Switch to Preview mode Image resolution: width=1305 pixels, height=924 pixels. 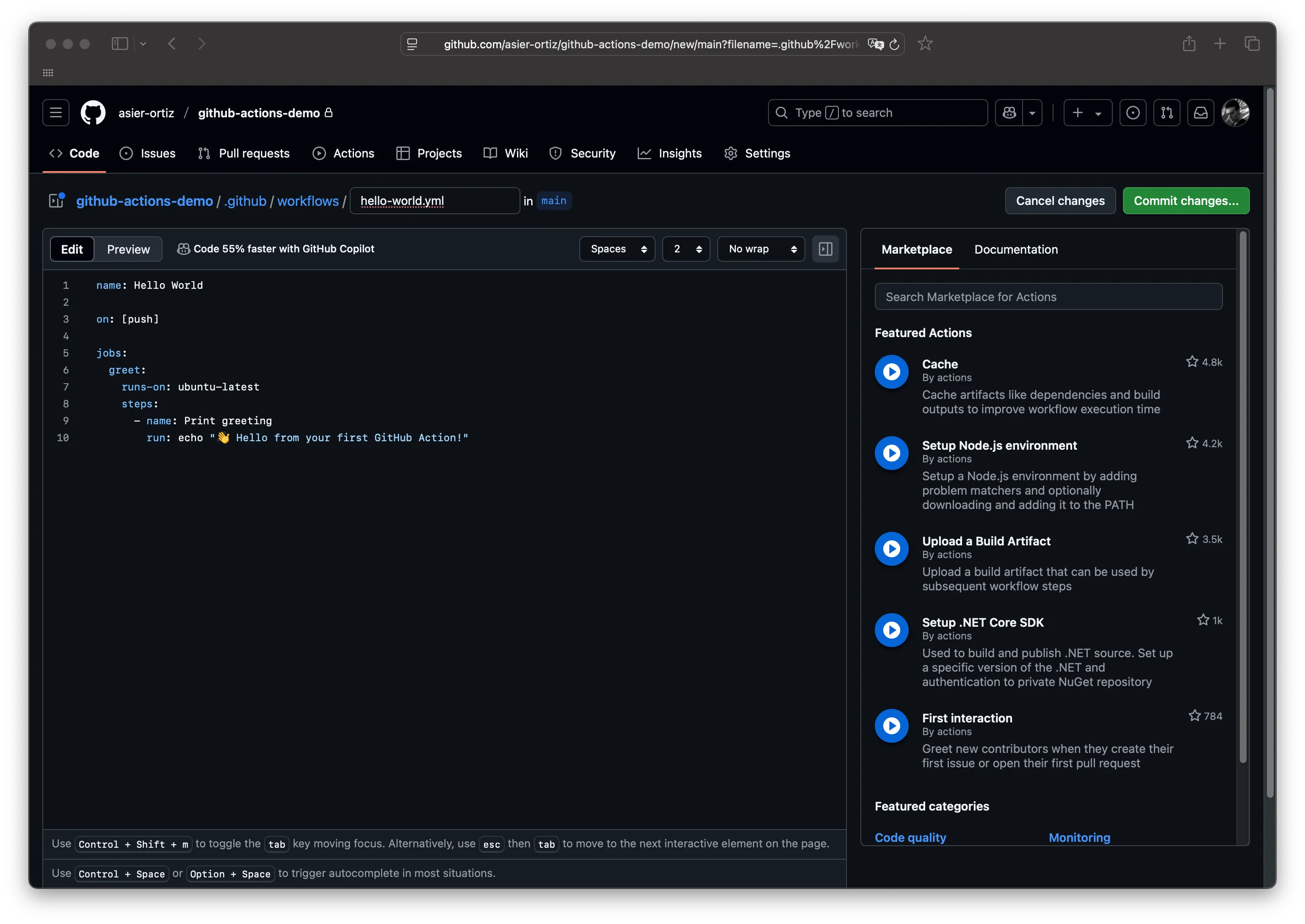[129, 249]
